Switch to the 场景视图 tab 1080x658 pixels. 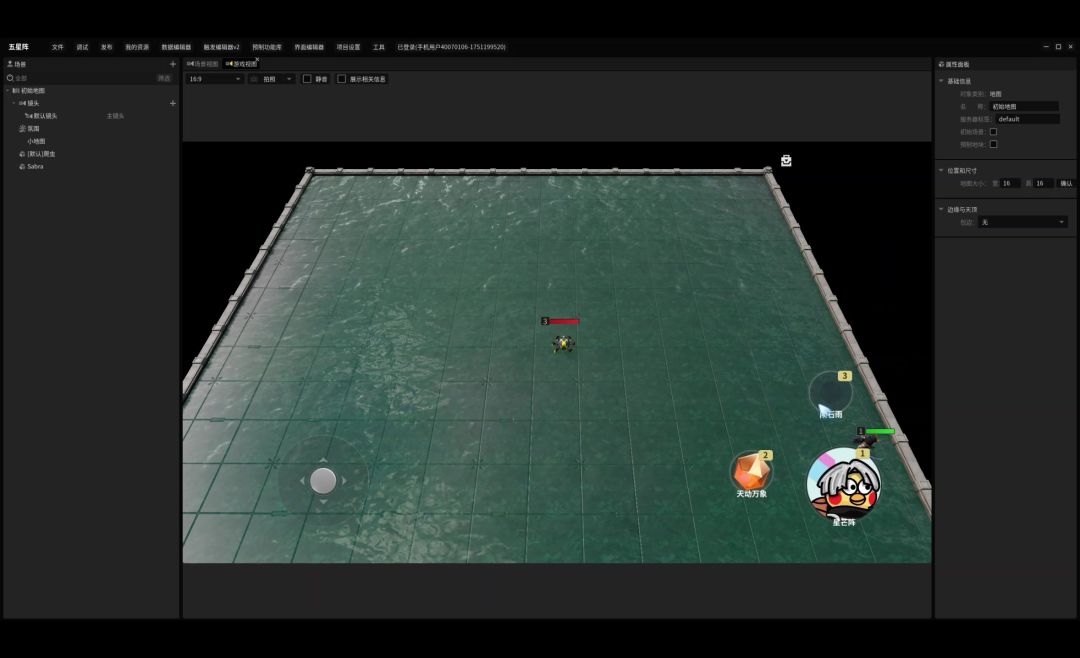pyautogui.click(x=202, y=64)
